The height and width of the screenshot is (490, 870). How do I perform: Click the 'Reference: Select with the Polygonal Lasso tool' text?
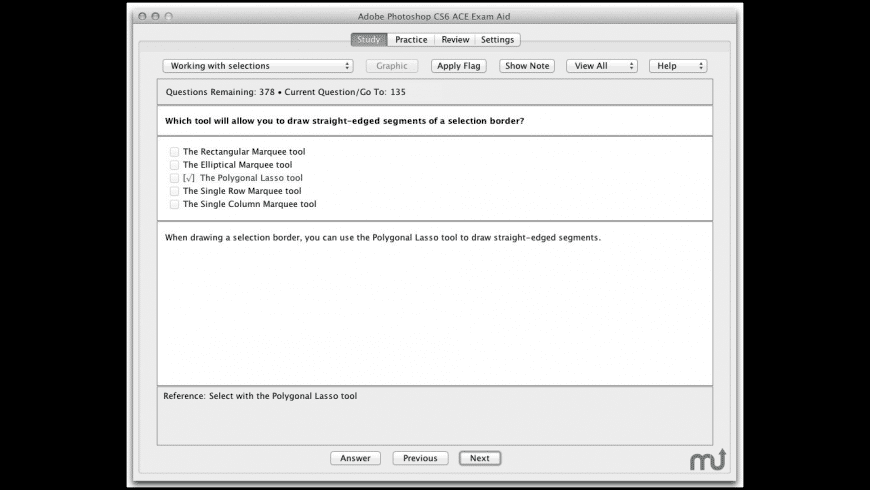pos(260,396)
